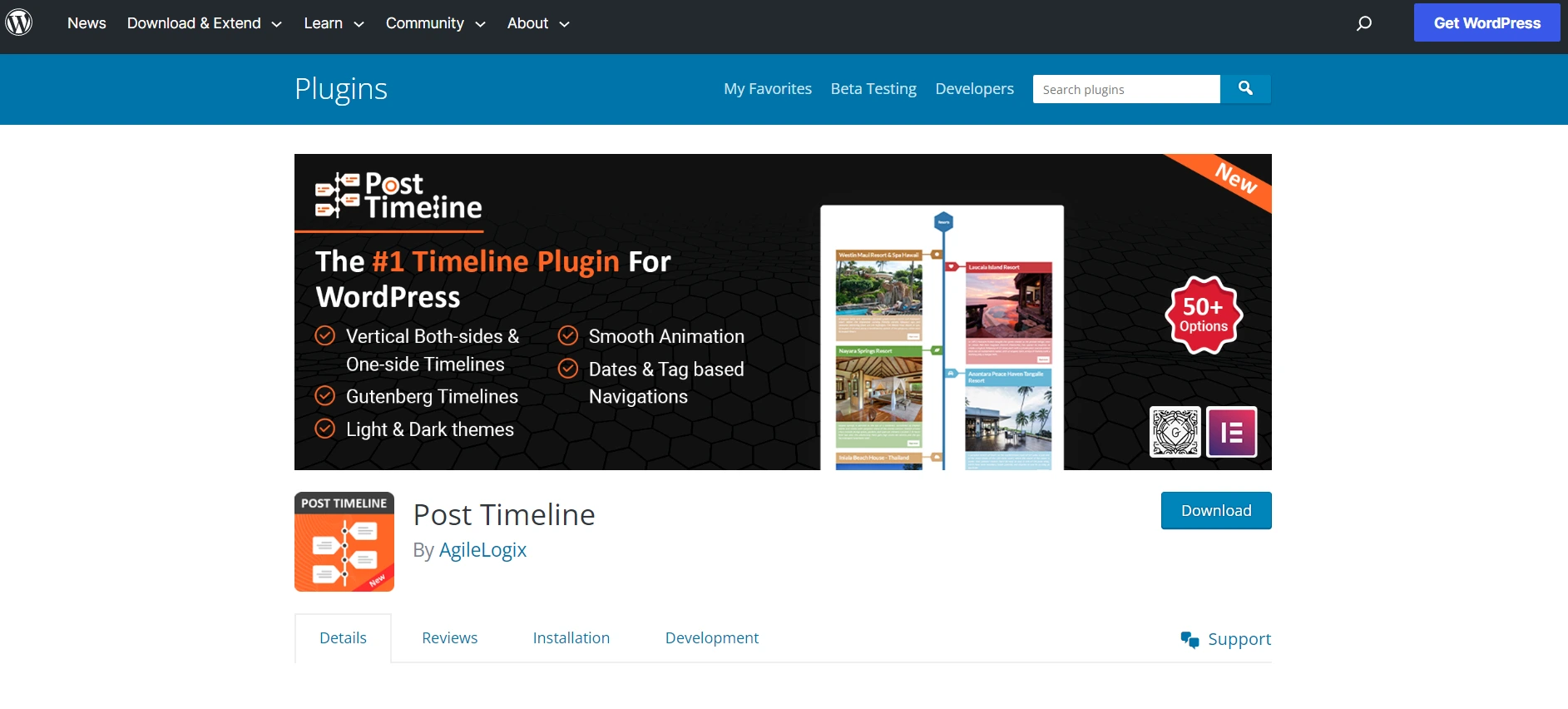Open the AgileLogix author link
The width and height of the screenshot is (1568, 709).
click(482, 550)
